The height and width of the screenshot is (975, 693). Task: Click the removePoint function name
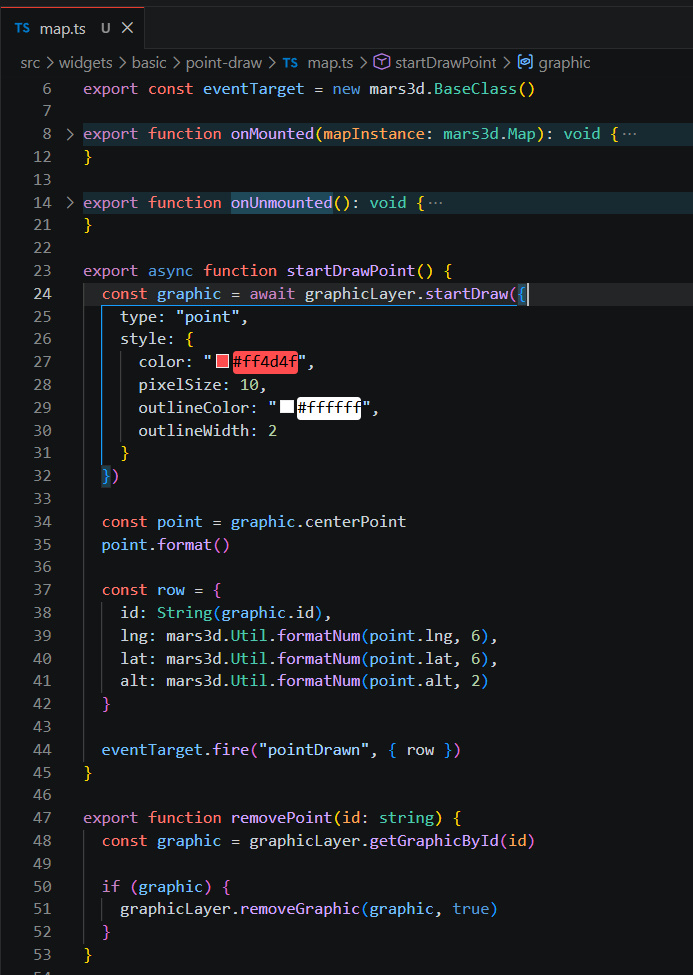(x=282, y=818)
